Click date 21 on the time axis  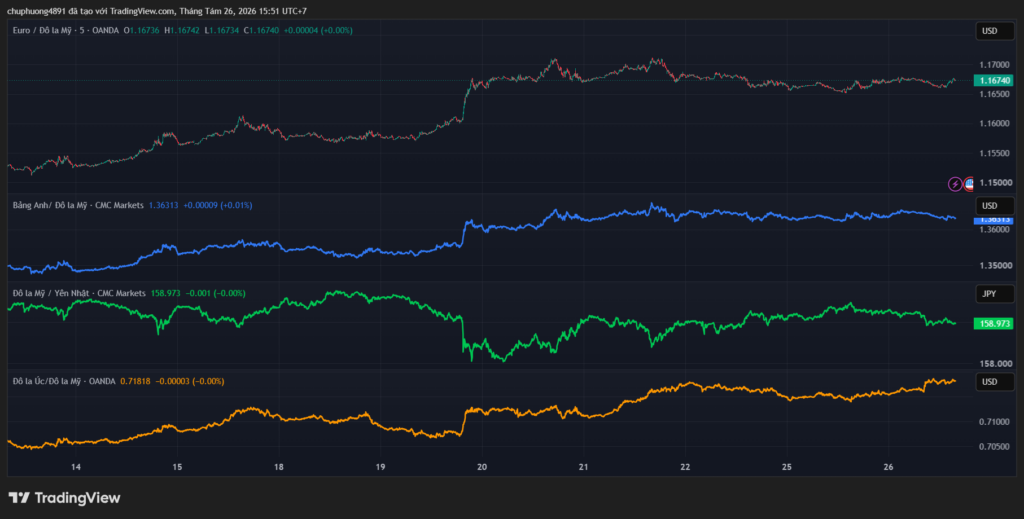[x=583, y=467]
